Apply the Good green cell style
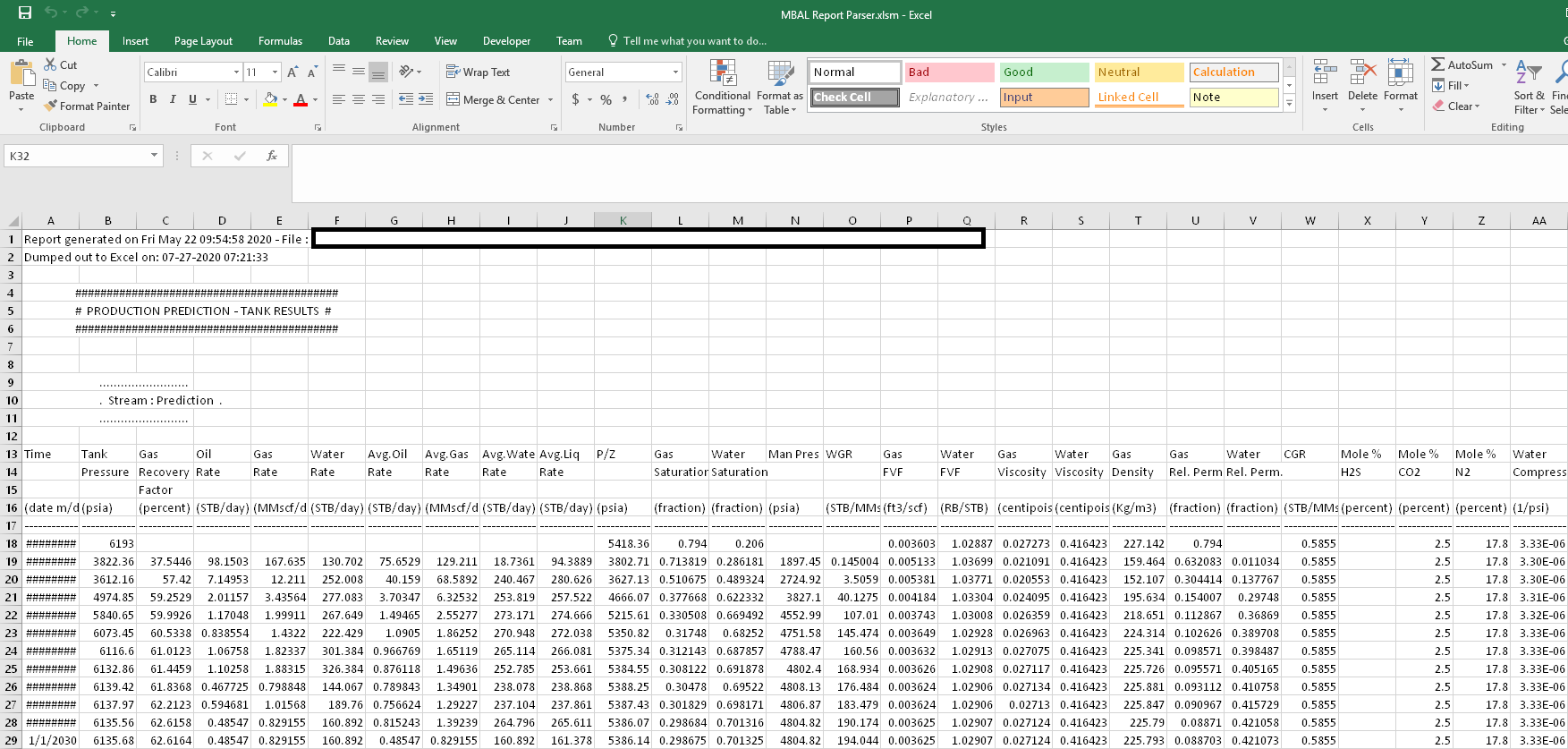 click(1043, 72)
